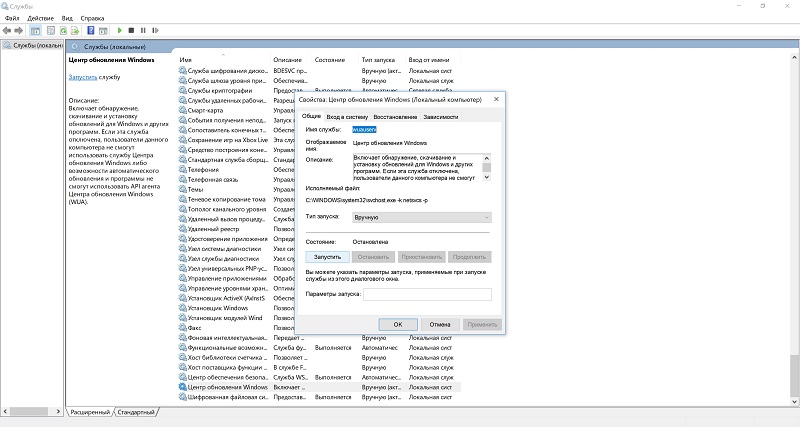Switch to the Вход в систему tab
This screenshot has height=427, width=800.
347,117
